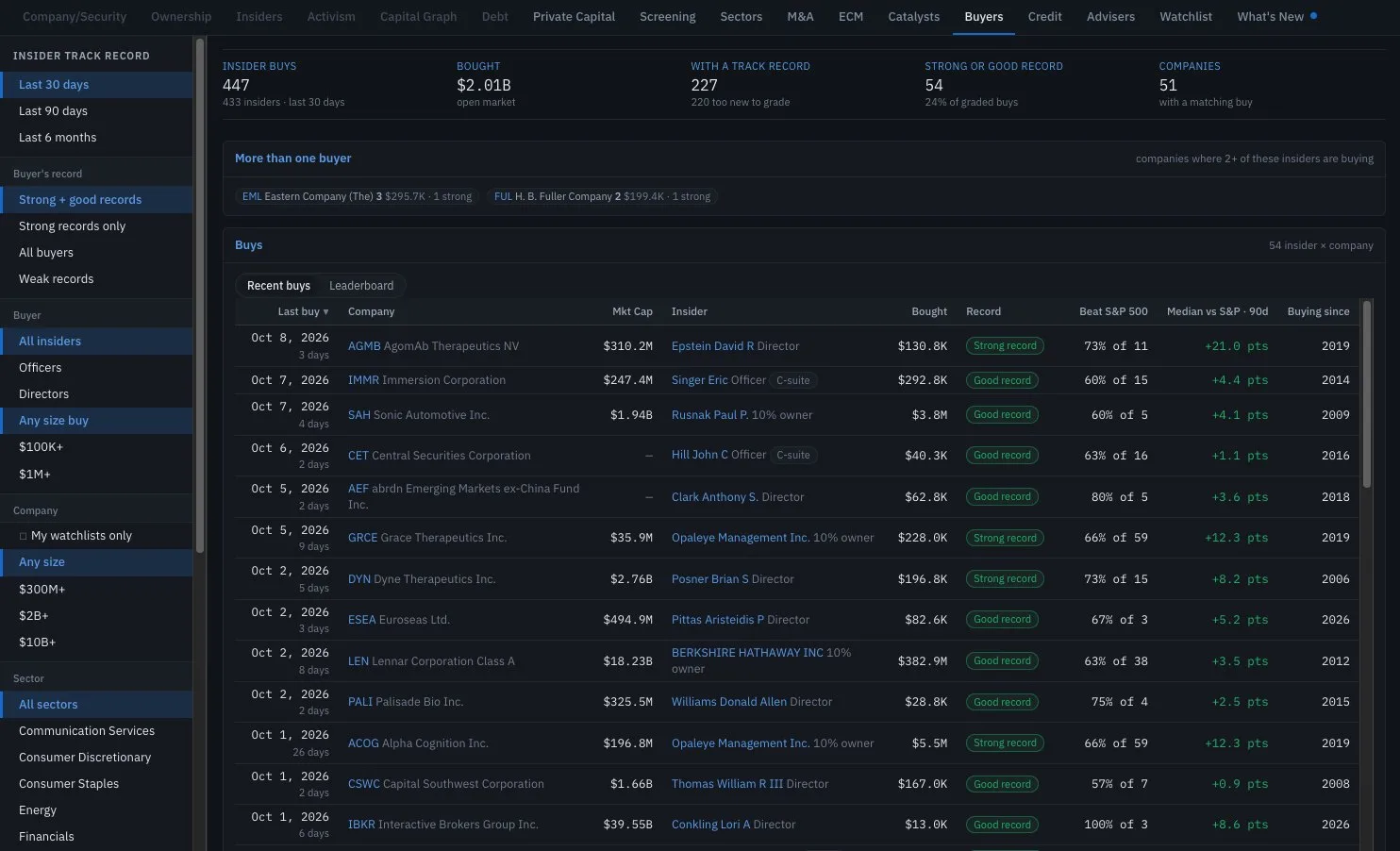Click the buys table vertical scrollbar

pos(1367,394)
